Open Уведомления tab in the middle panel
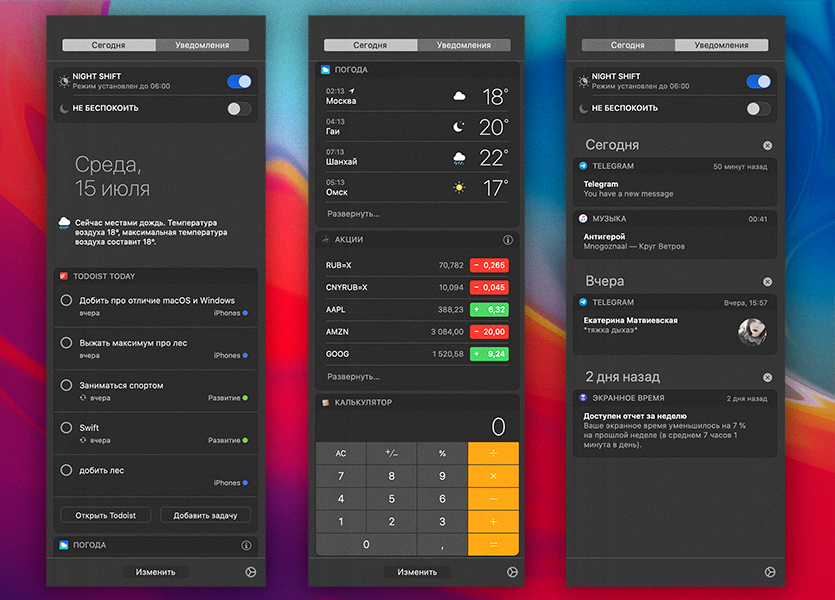Screen dimensions: 835x600 click(464, 45)
